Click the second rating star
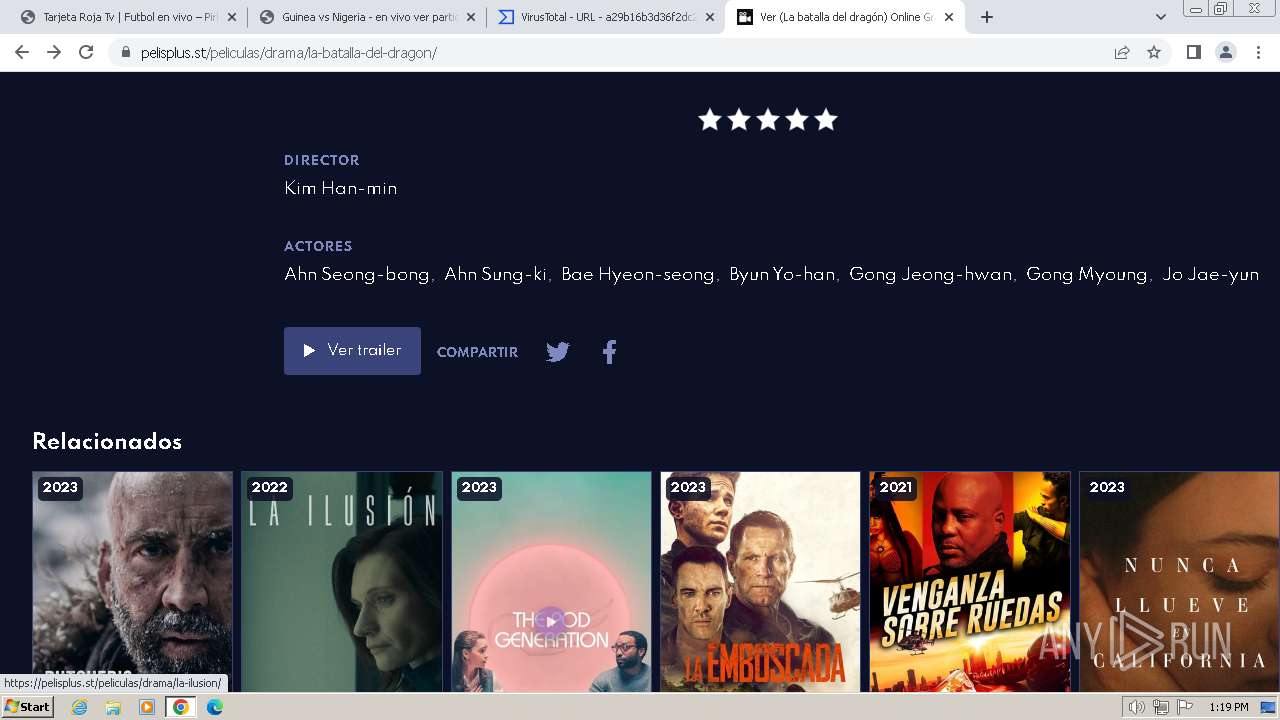 tap(739, 120)
